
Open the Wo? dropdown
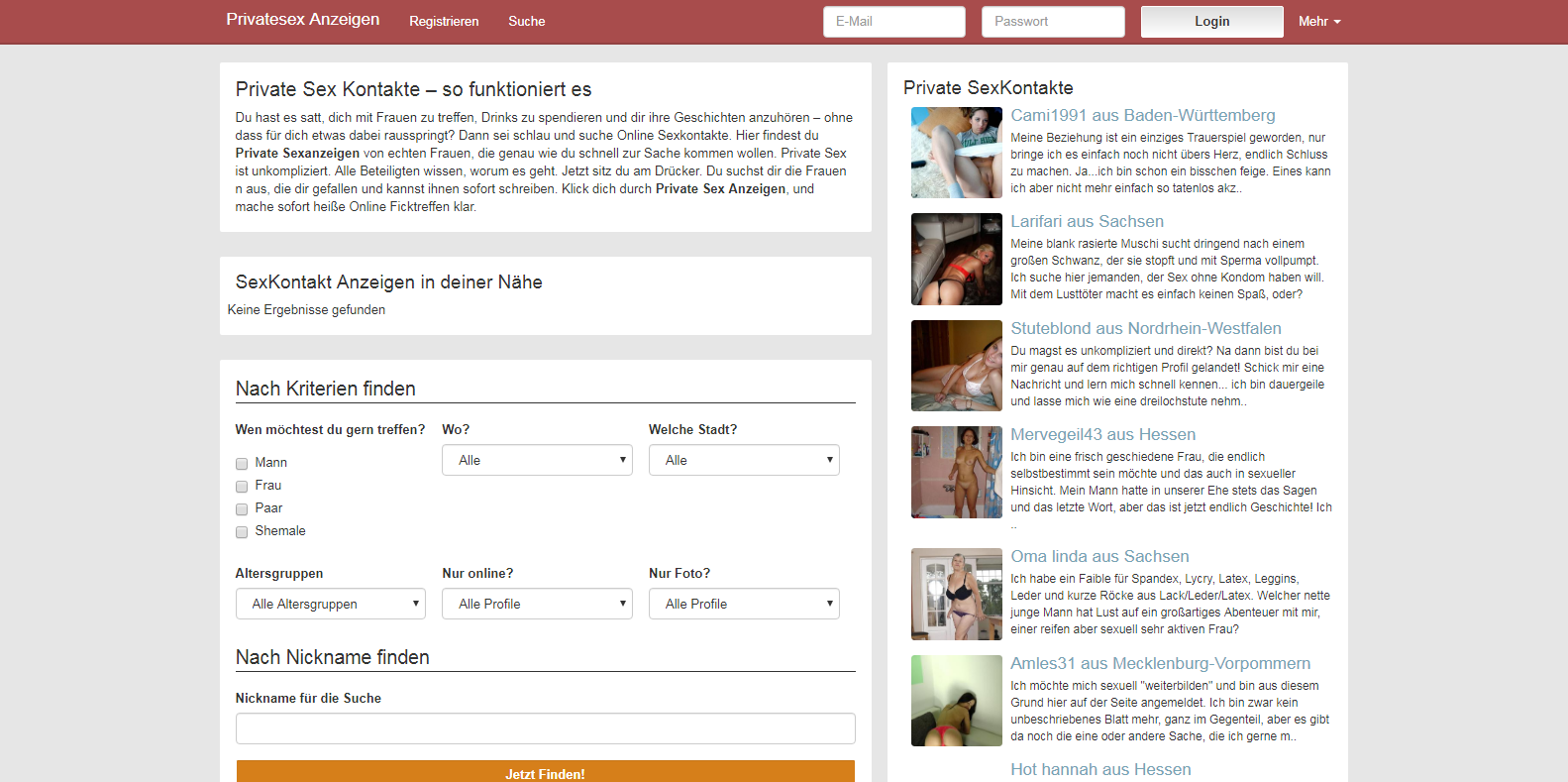point(537,460)
